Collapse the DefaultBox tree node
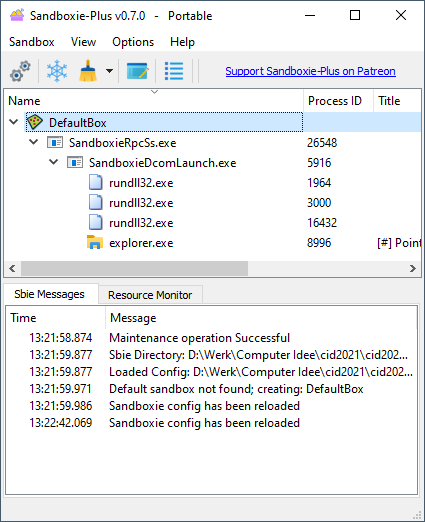 (x=14, y=122)
